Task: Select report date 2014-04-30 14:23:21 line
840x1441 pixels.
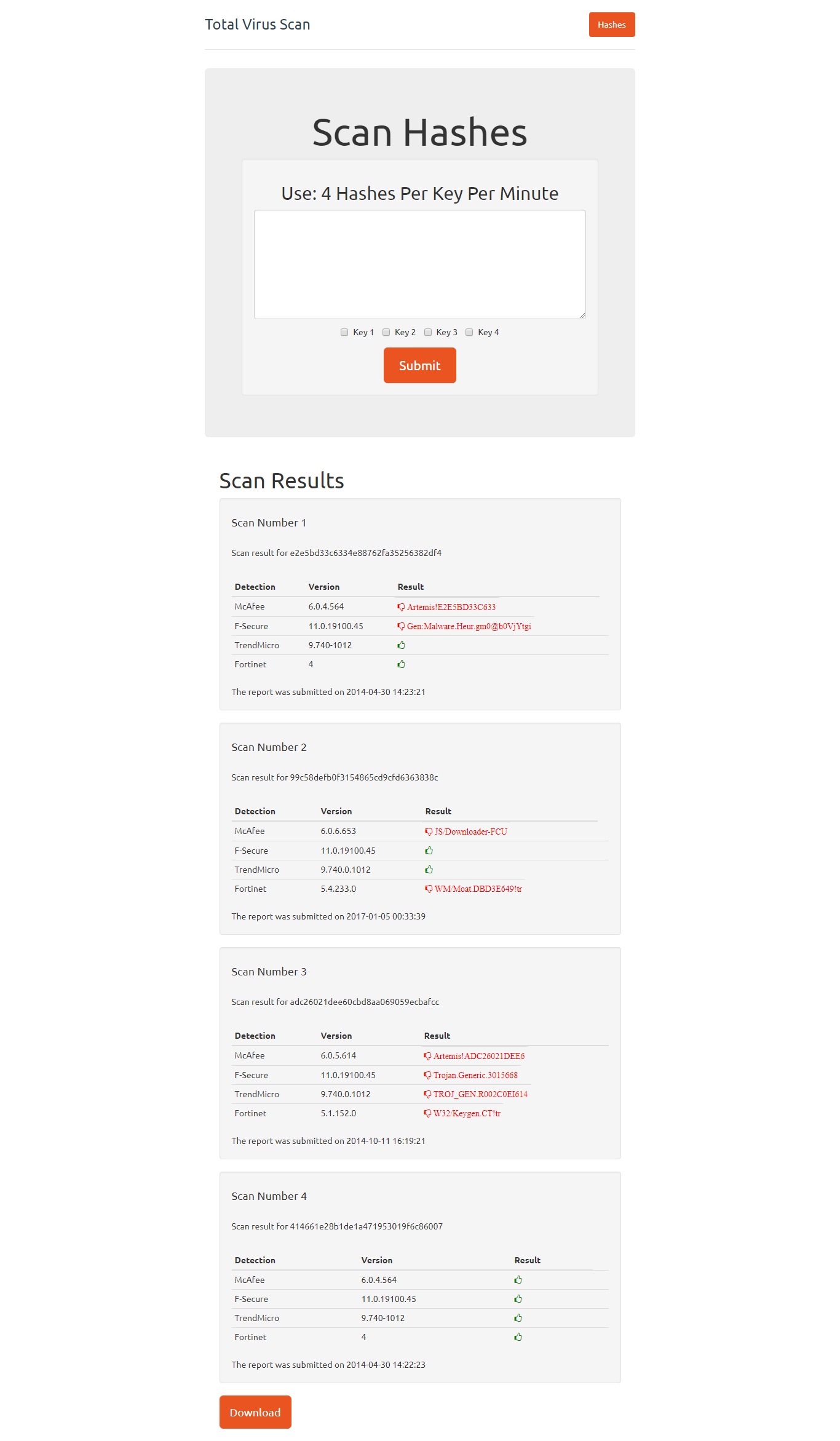Action: 328,692
